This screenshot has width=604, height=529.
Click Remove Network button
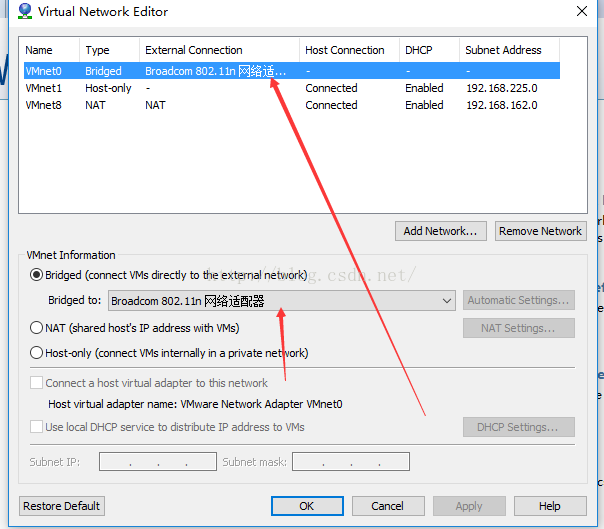(540, 231)
